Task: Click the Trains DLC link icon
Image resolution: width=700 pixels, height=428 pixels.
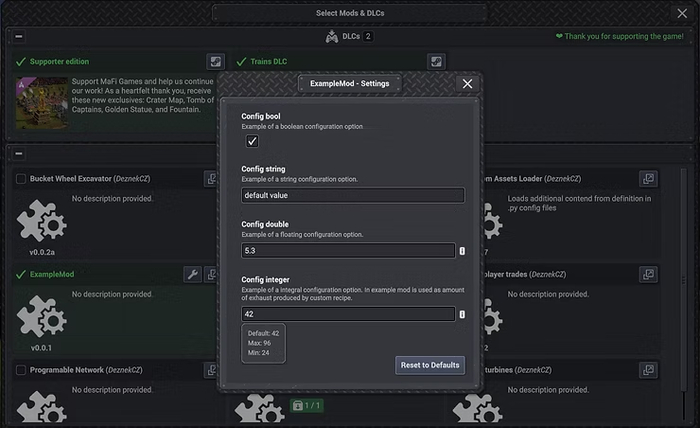Action: pos(435,62)
